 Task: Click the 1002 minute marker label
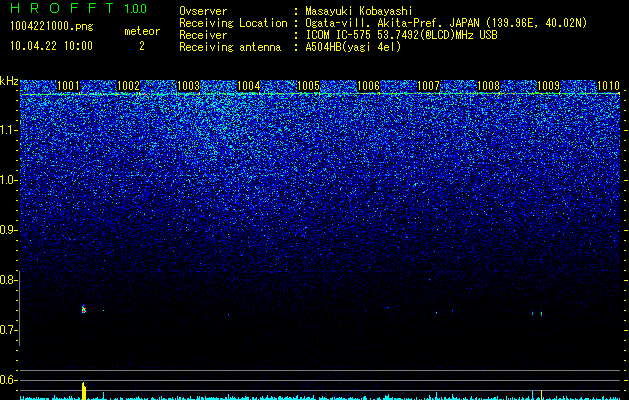(128, 86)
